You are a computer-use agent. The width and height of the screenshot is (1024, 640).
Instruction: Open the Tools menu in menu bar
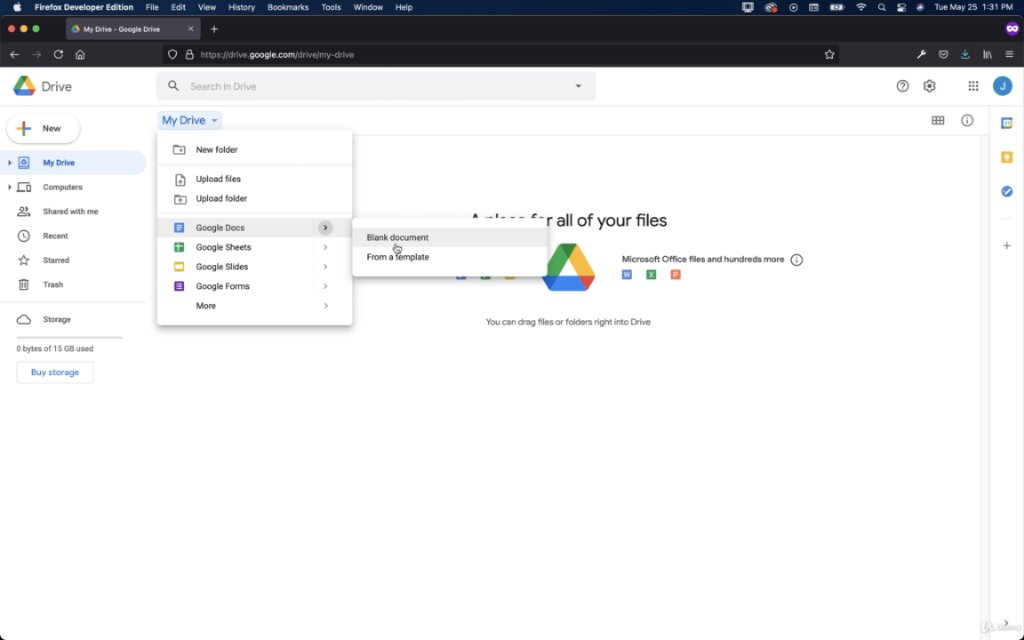(331, 8)
